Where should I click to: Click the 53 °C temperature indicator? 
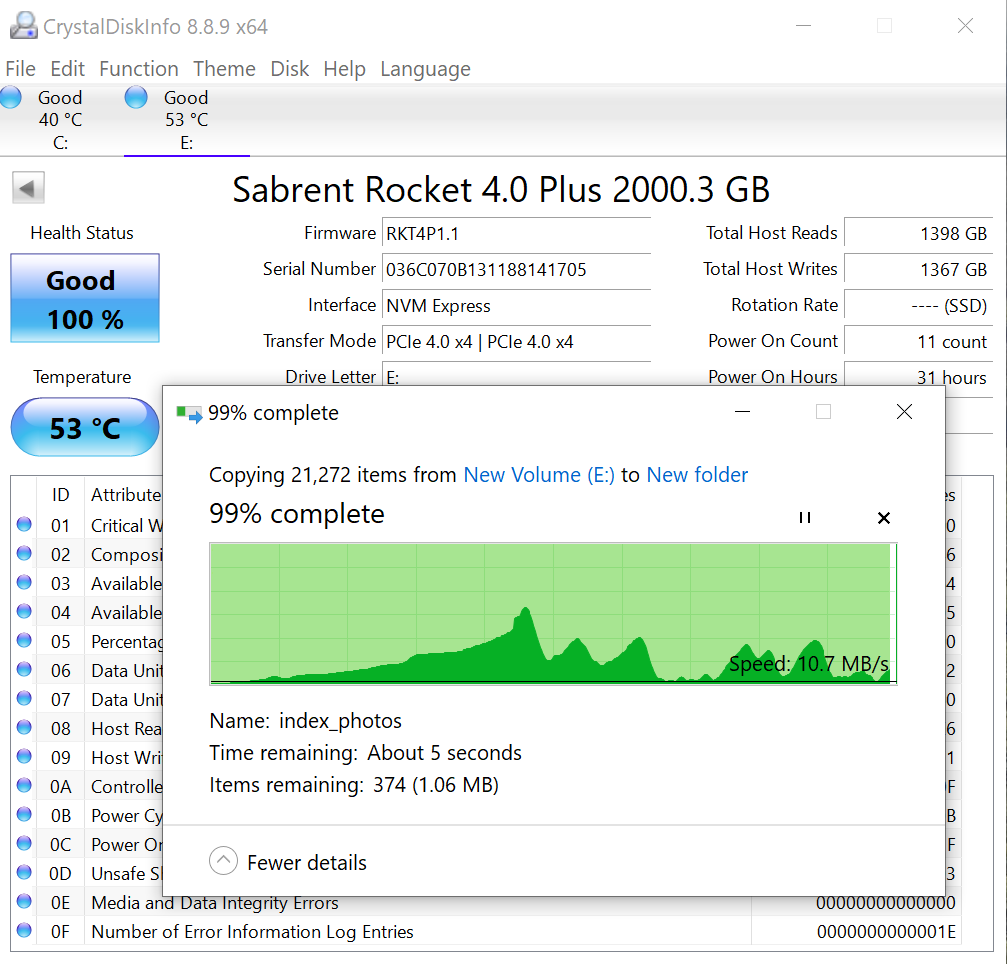tap(85, 429)
